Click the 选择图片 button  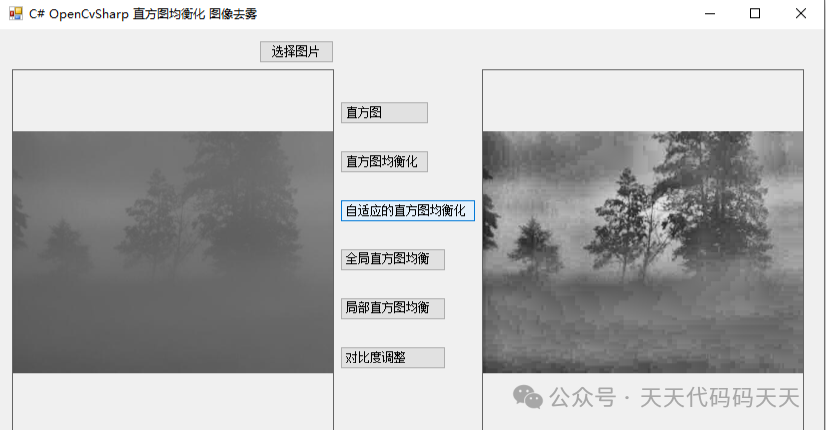pos(296,52)
